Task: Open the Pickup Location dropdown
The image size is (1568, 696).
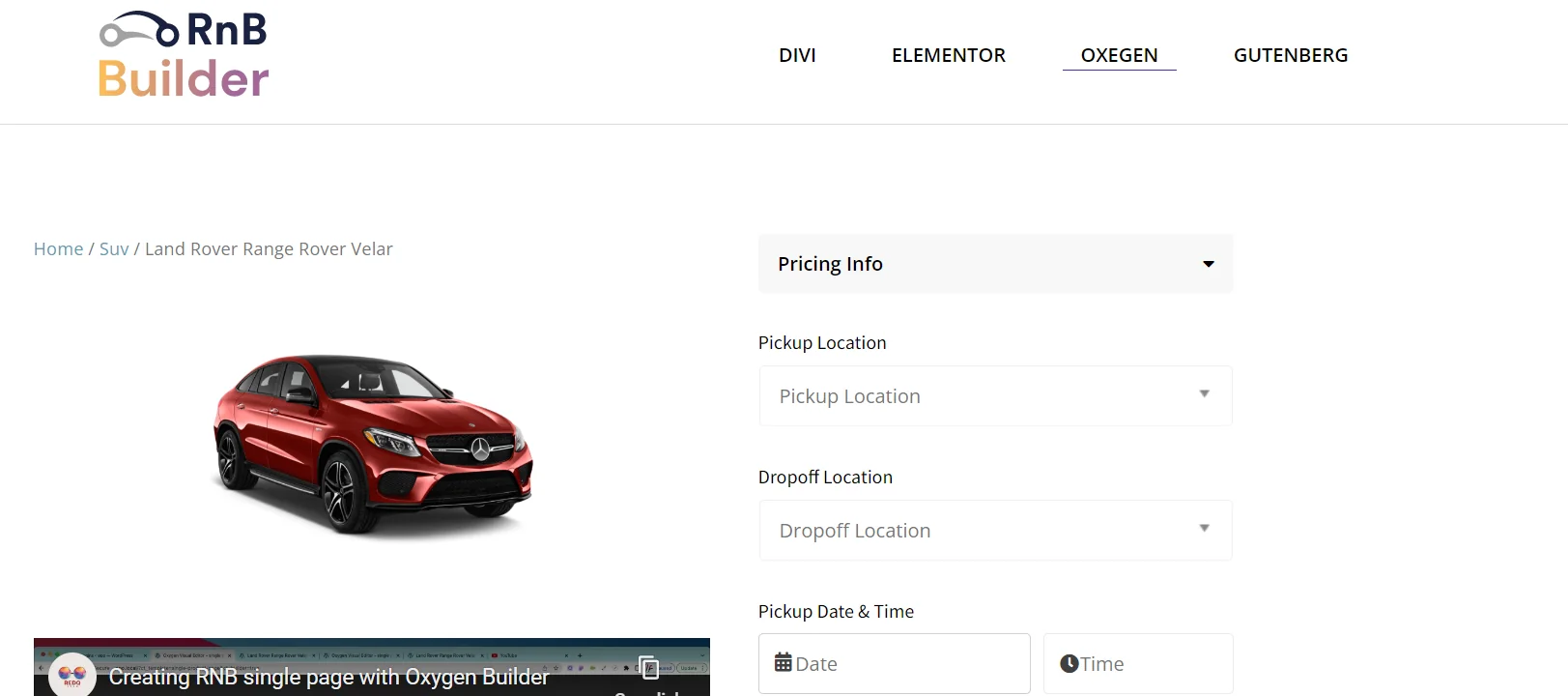Action: pos(995,396)
